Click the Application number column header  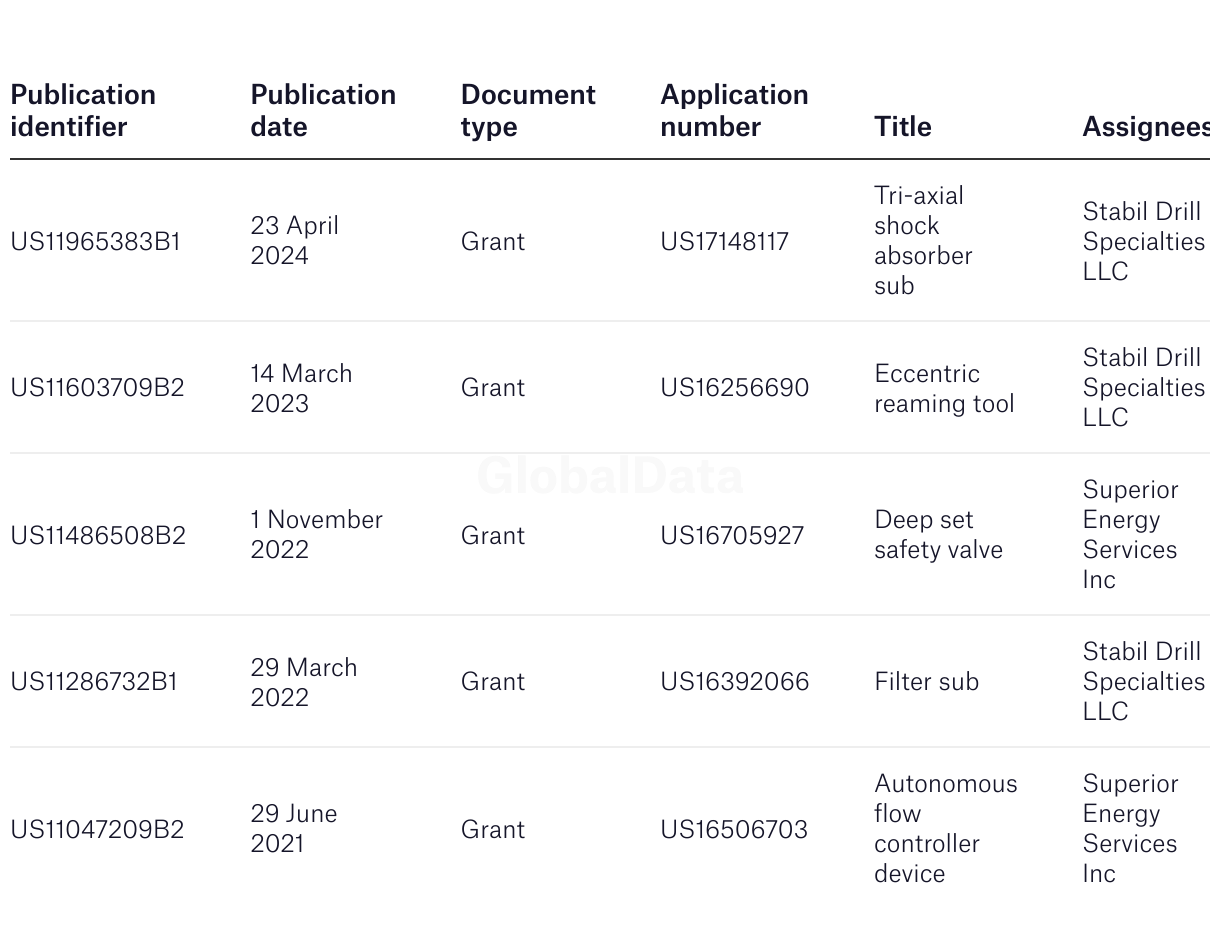[734, 110]
